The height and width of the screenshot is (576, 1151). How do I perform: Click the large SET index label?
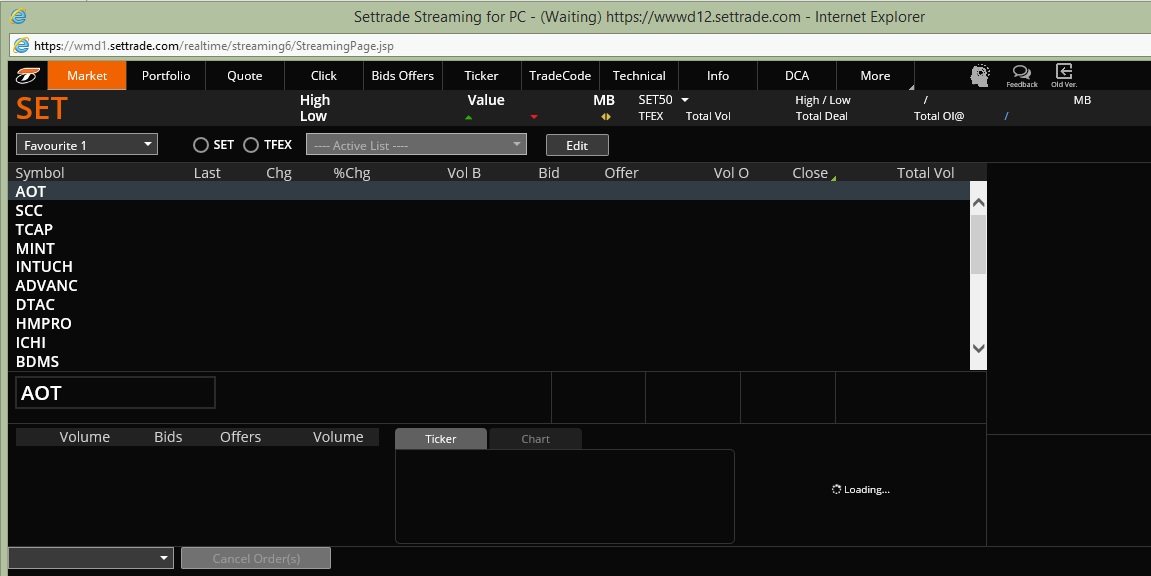click(x=42, y=109)
